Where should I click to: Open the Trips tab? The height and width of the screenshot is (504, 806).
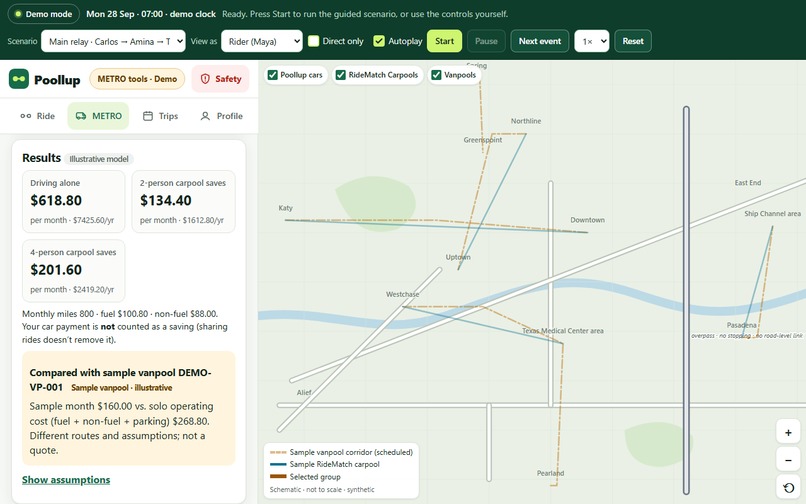coord(160,116)
